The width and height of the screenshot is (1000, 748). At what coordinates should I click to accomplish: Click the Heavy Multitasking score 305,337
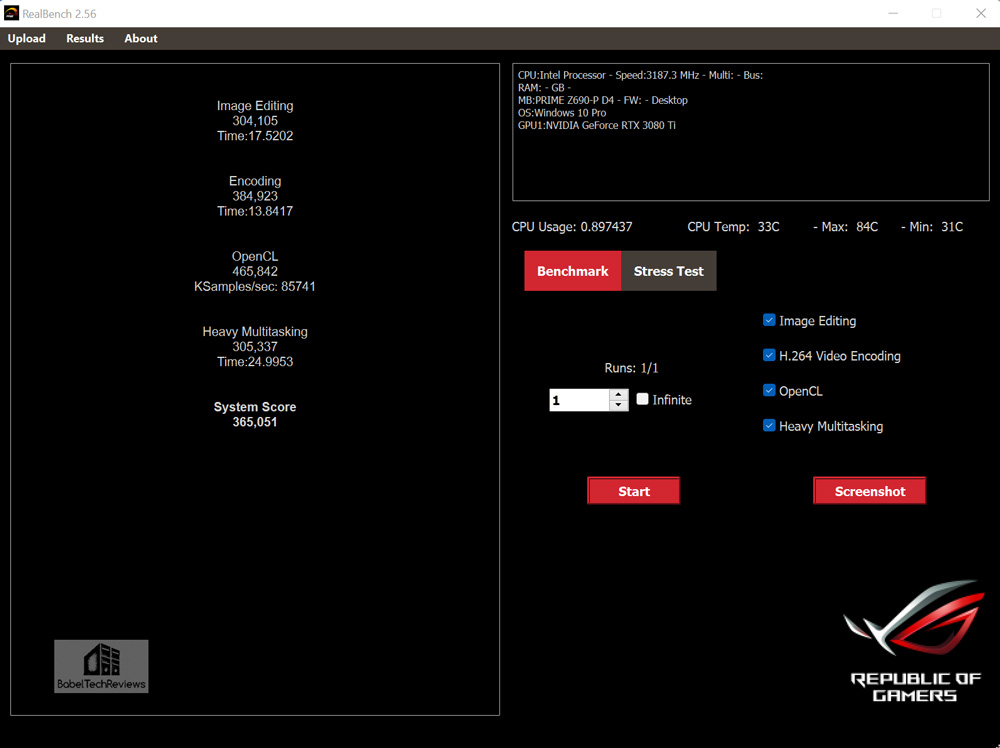tap(255, 347)
